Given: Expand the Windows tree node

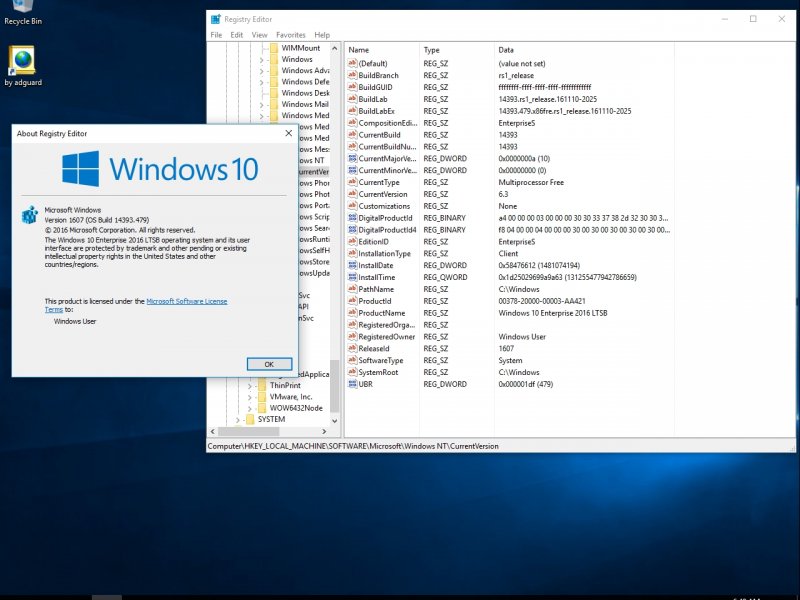Looking at the screenshot, I should pyautogui.click(x=262, y=60).
